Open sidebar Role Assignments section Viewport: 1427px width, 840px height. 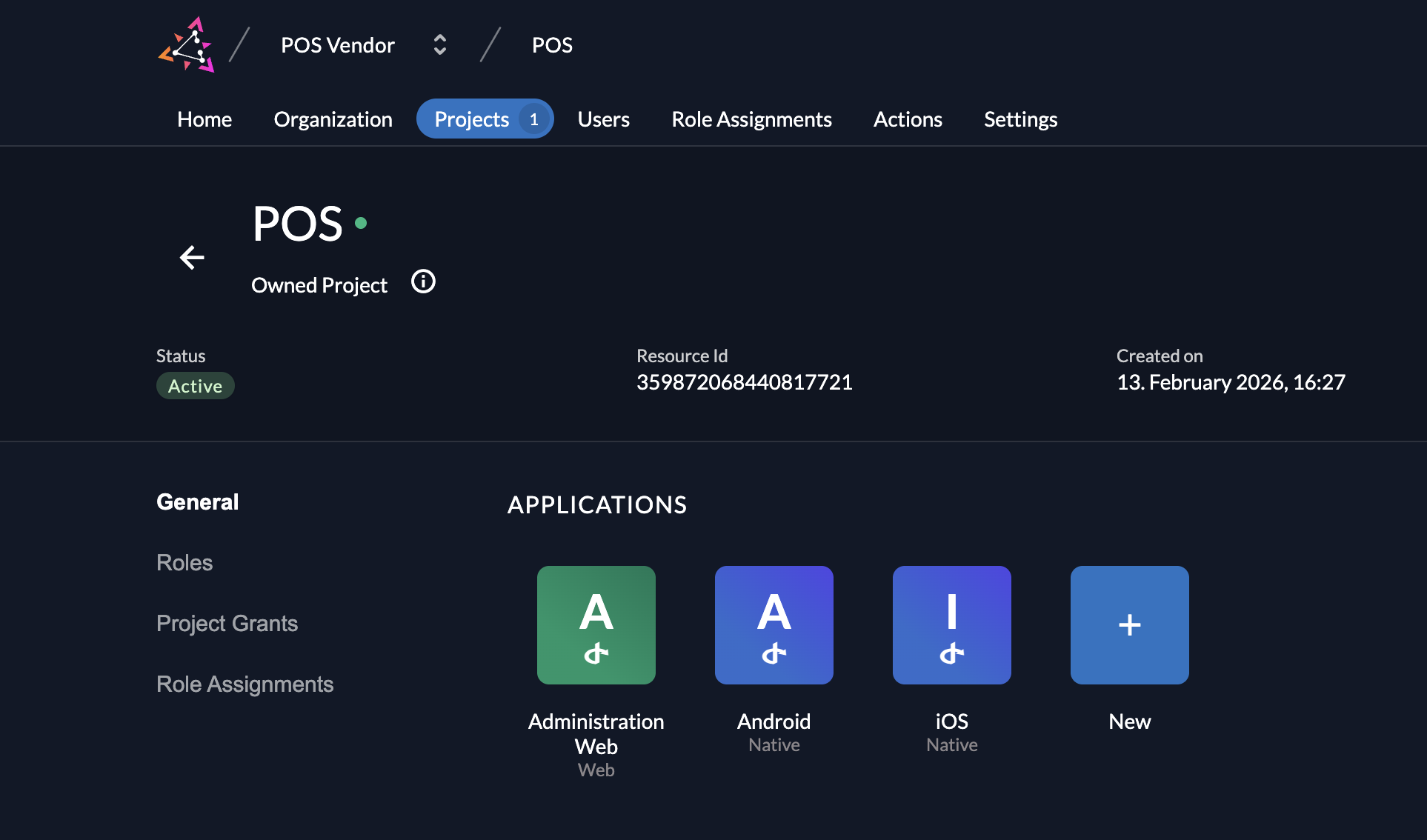coord(245,684)
